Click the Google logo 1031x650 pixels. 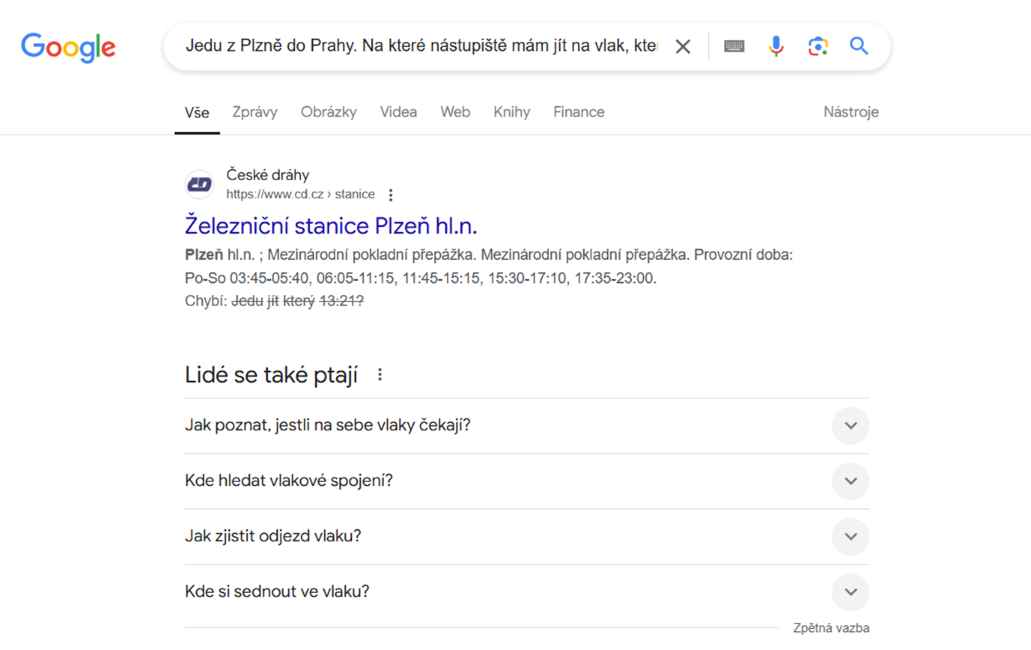coord(68,46)
